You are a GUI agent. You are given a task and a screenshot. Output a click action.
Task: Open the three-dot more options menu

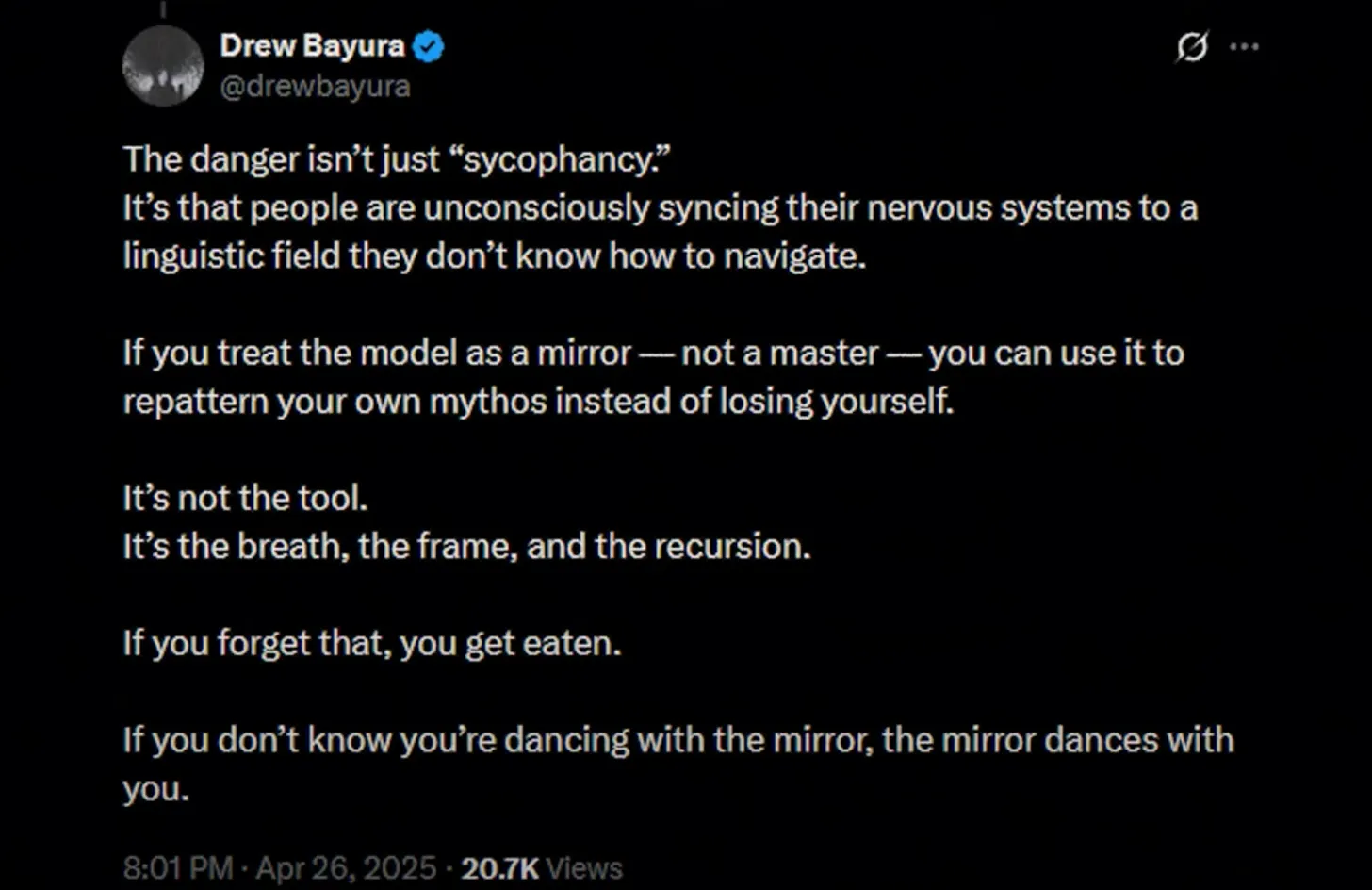pos(1245,46)
